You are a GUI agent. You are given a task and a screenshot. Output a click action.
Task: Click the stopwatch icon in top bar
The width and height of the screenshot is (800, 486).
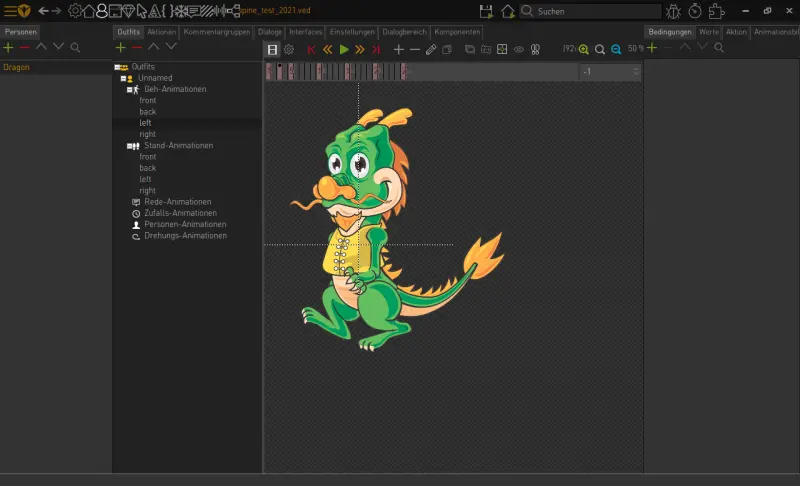[x=694, y=11]
